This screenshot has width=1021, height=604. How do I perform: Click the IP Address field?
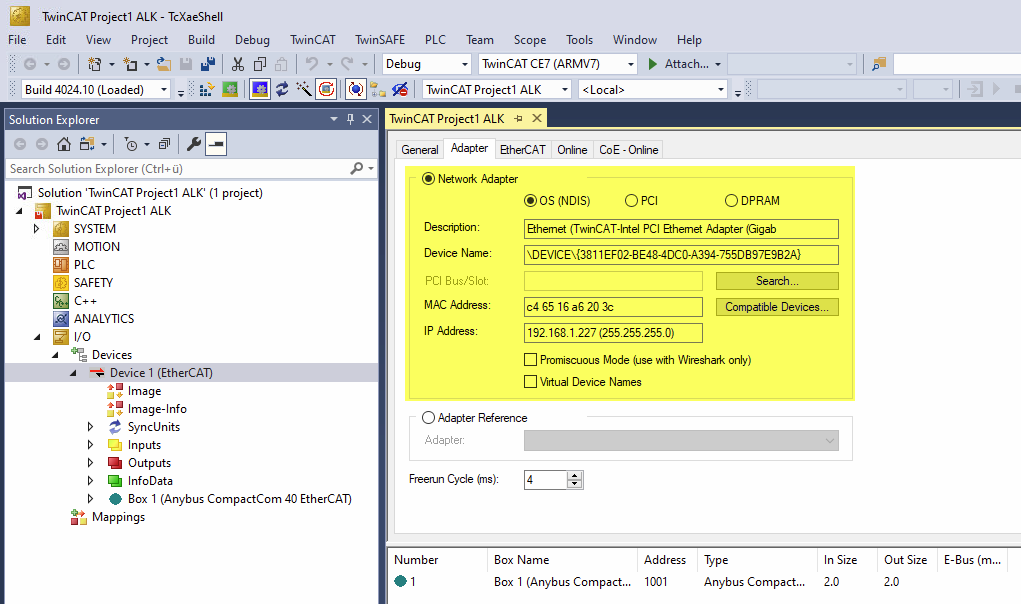tap(613, 333)
